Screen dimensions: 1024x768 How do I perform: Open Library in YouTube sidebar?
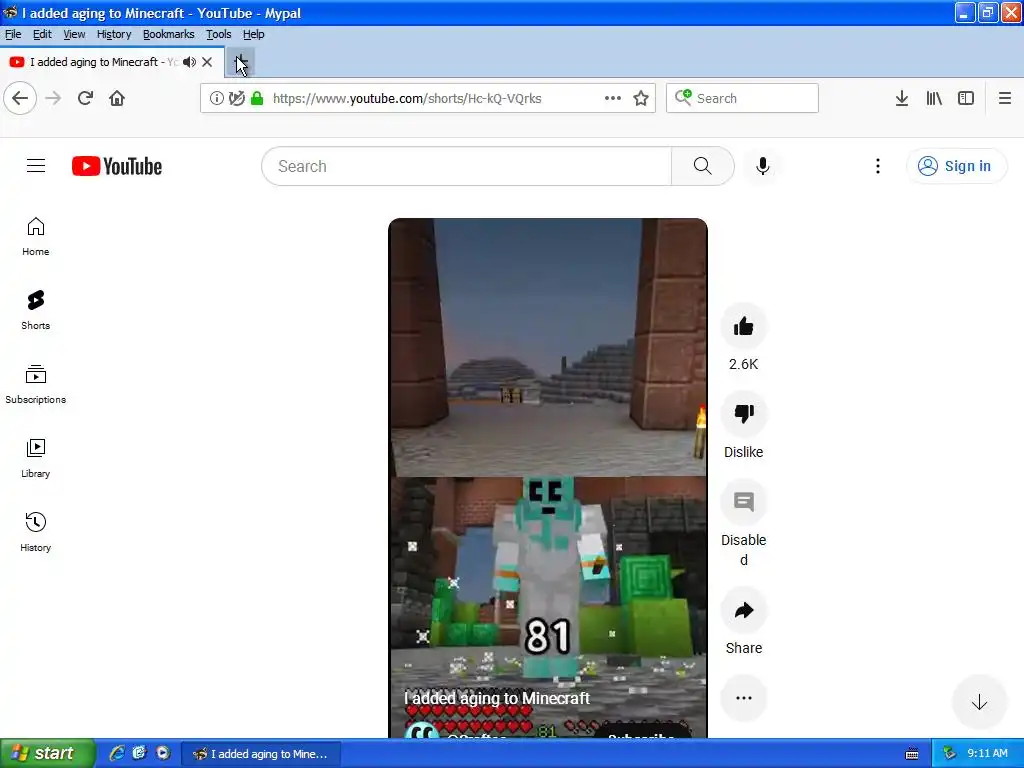[35, 458]
